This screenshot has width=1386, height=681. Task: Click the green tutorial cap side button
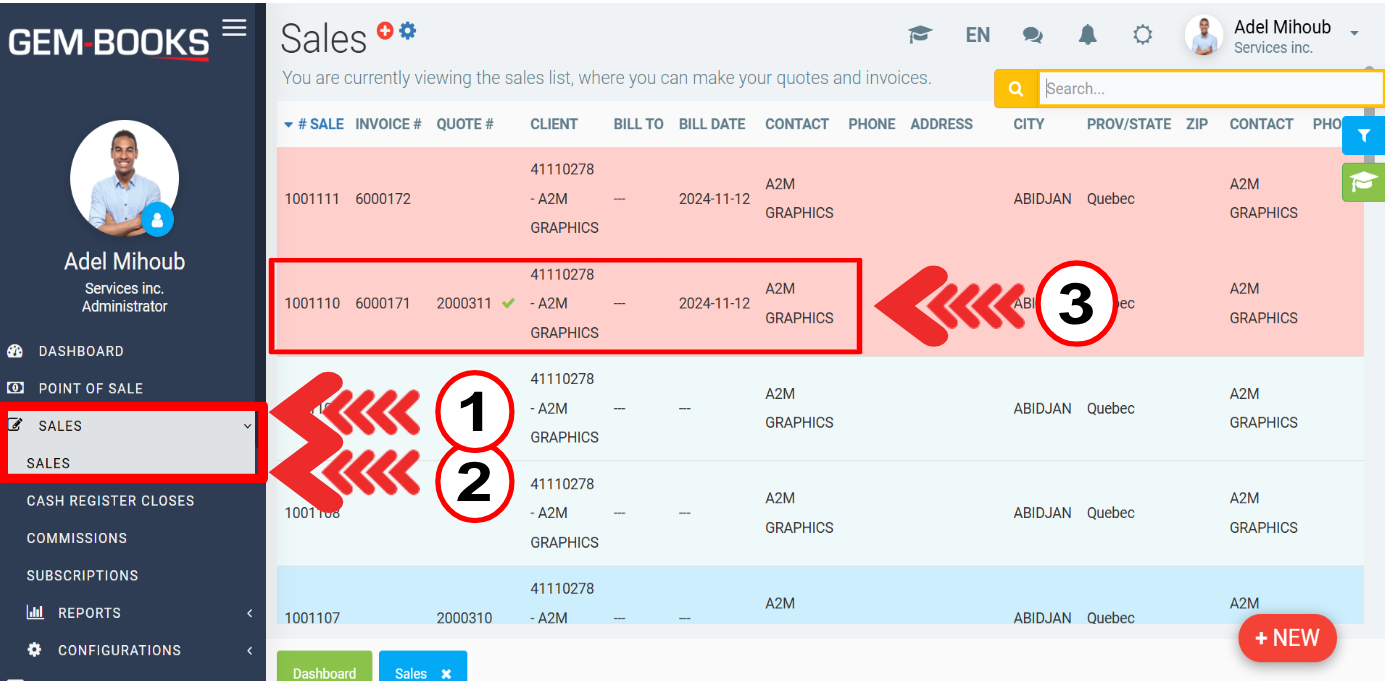[1363, 182]
